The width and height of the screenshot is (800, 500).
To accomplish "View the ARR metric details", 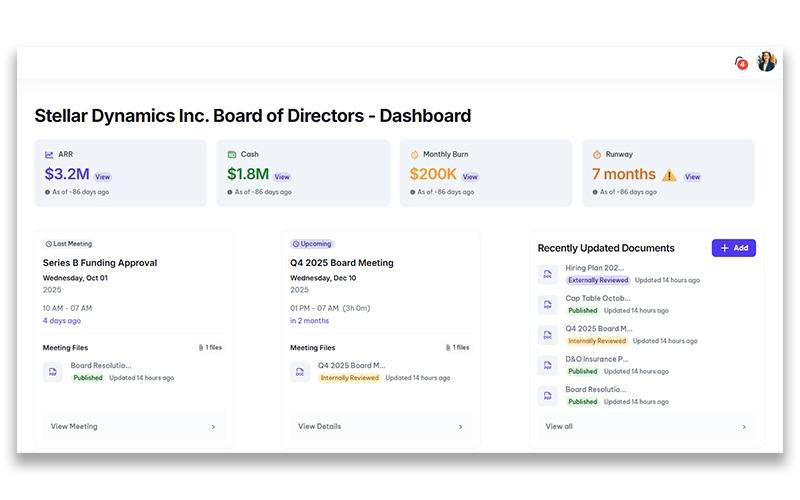I will click(103, 177).
